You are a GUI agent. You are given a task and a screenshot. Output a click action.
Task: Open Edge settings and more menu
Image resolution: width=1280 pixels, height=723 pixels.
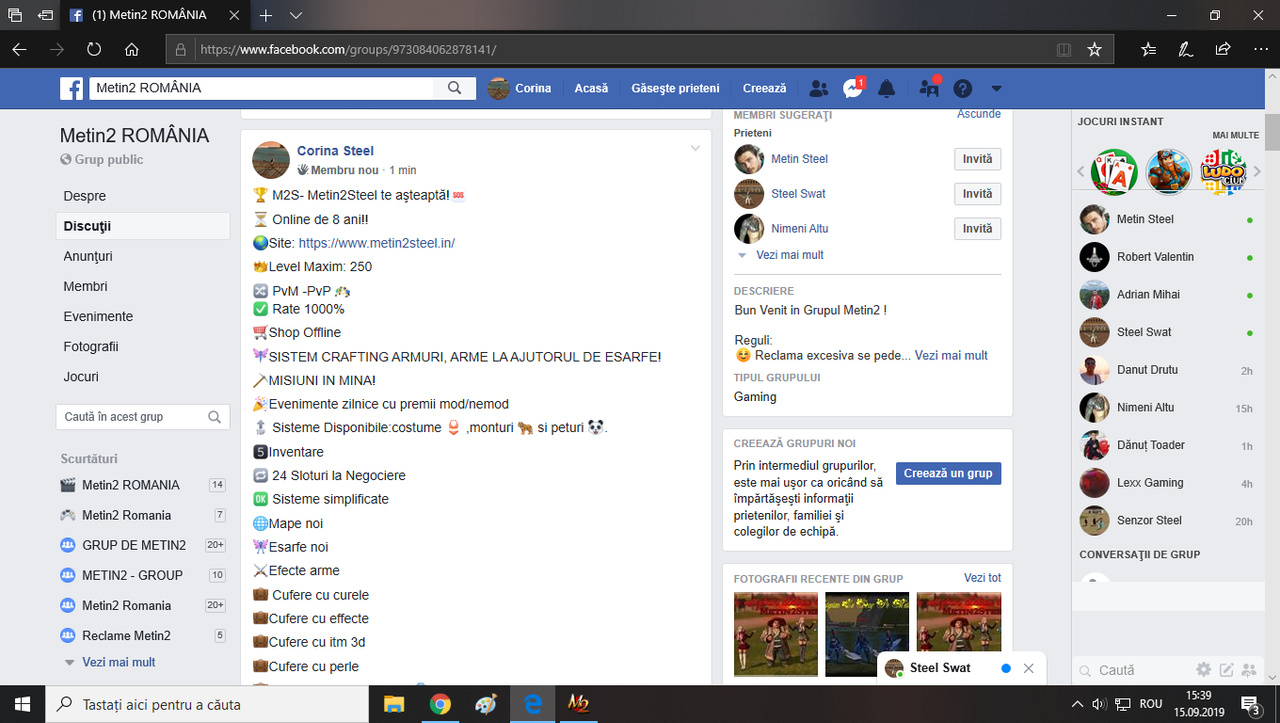point(1259,49)
